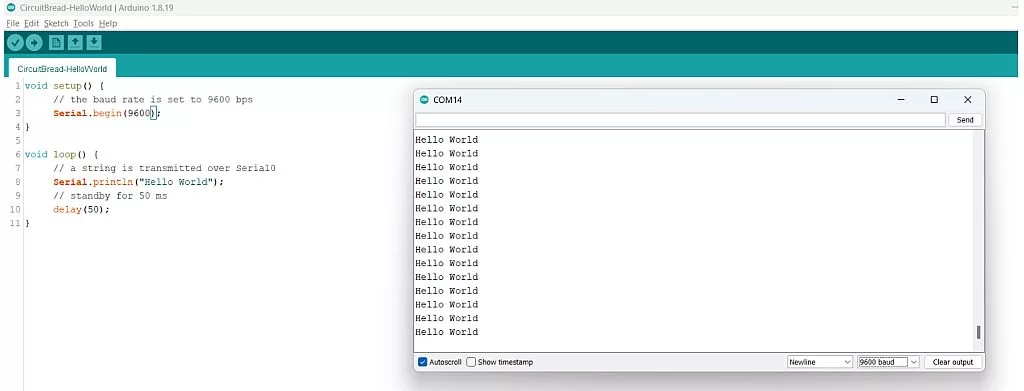Click the Verify sketch checkmark icon
The height and width of the screenshot is (391, 1024).
(x=15, y=43)
